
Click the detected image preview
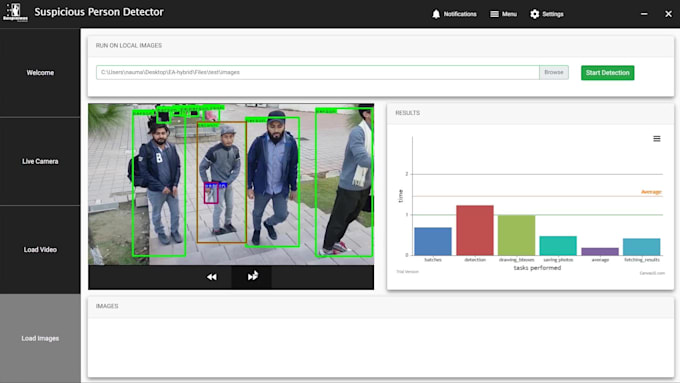[x=231, y=184]
